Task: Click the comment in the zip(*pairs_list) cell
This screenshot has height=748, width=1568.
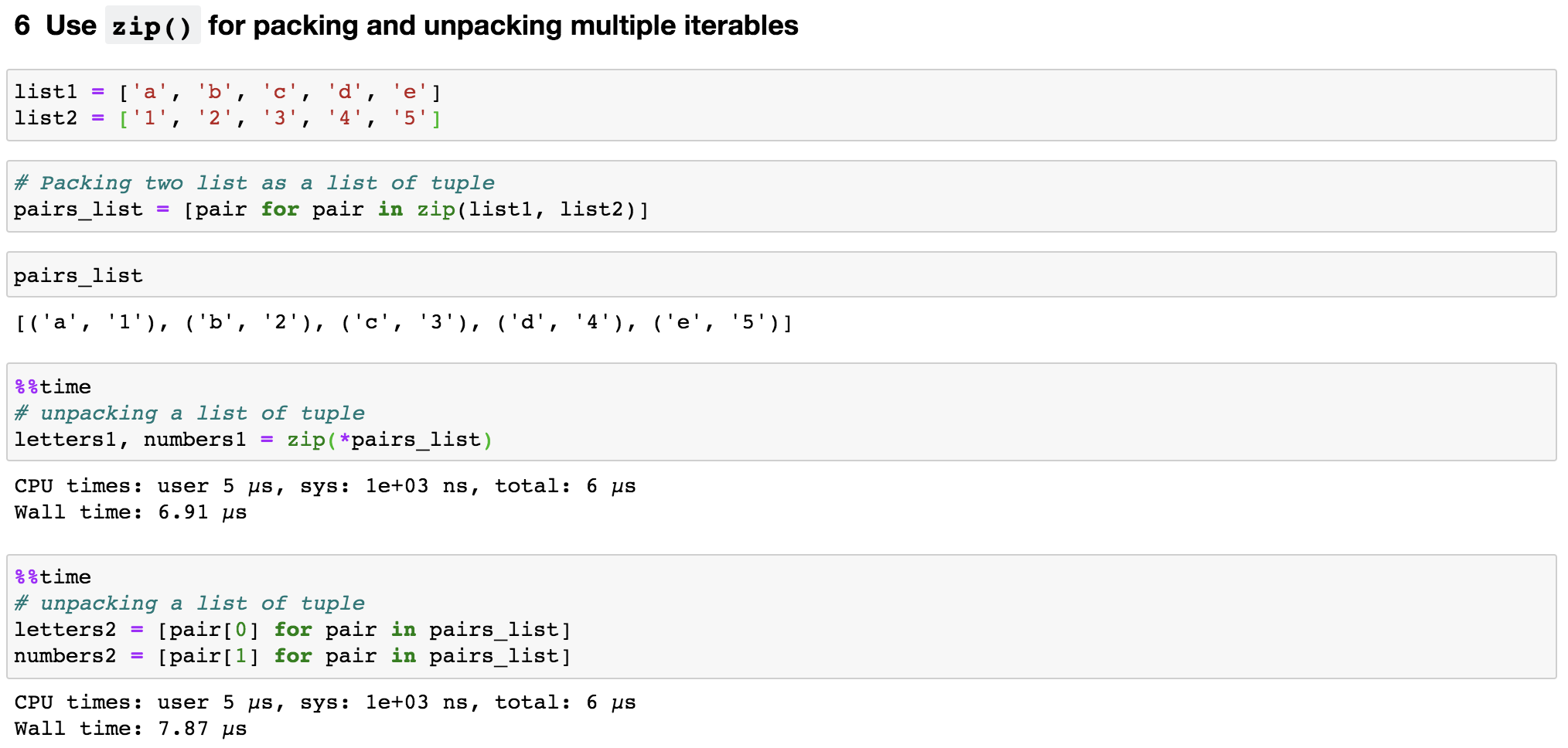Action: click(190, 413)
